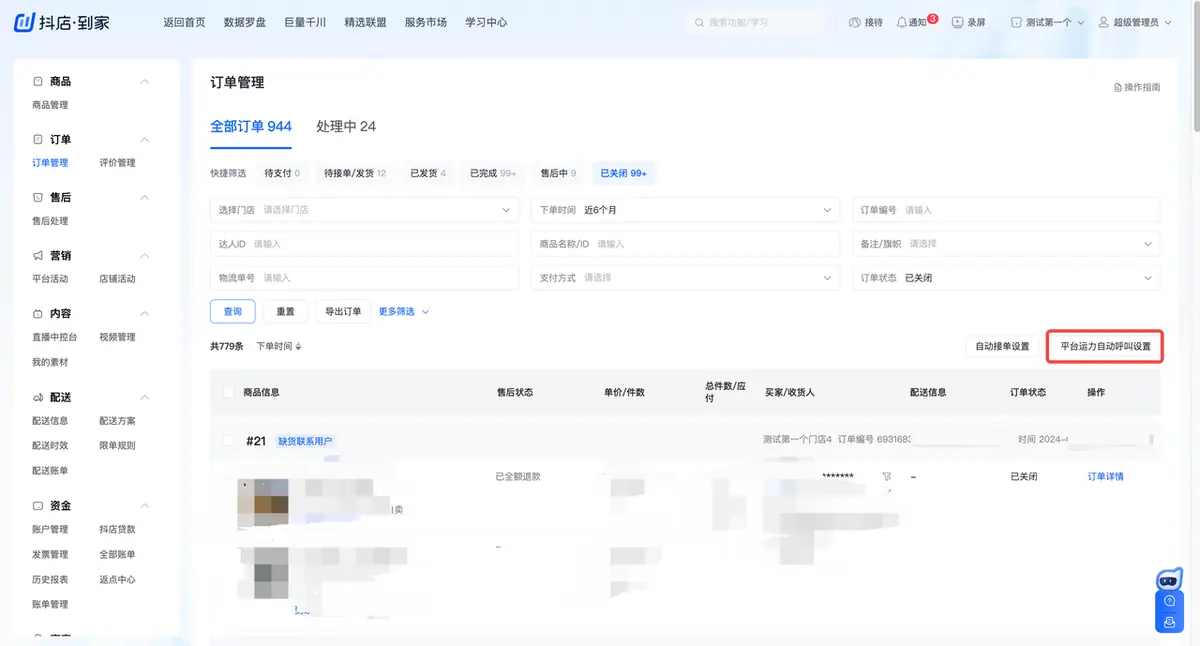Click the 查询 button
The height and width of the screenshot is (646, 1200).
tap(233, 311)
